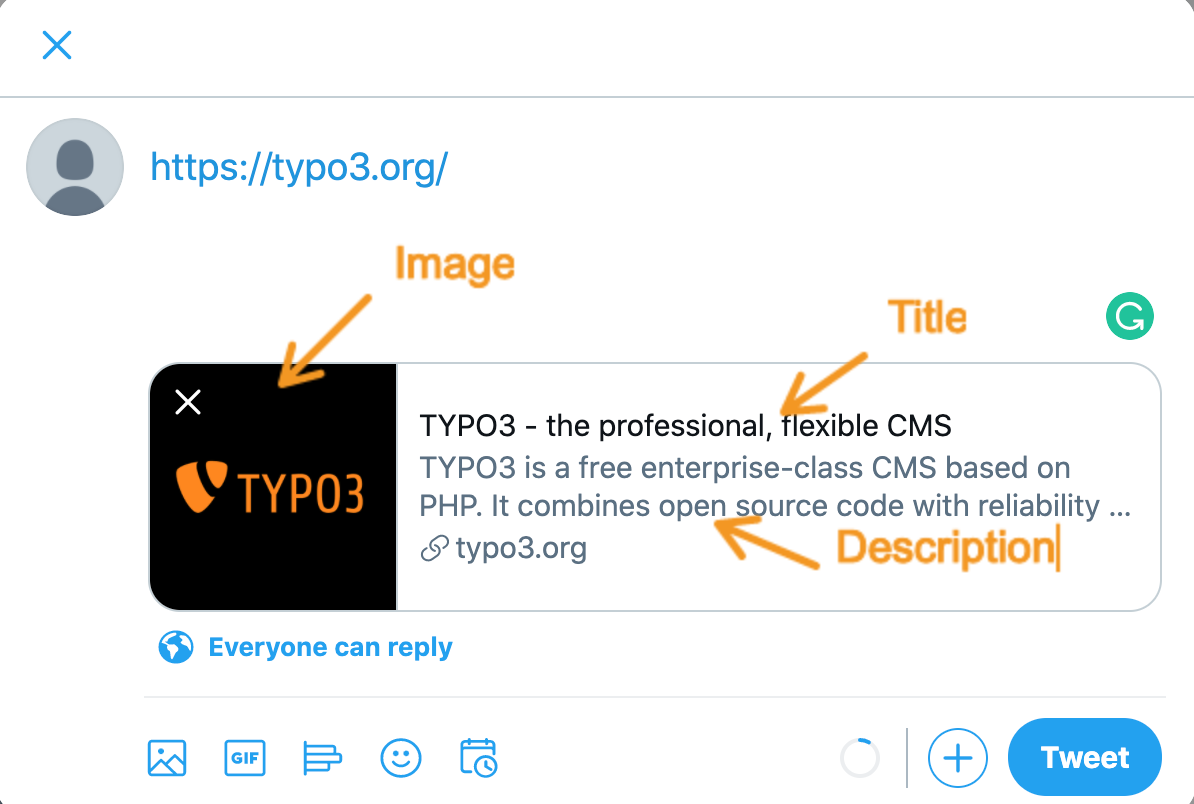This screenshot has width=1194, height=804.
Task: Click the card description about enterprise-class CMS
Action: pos(774,487)
